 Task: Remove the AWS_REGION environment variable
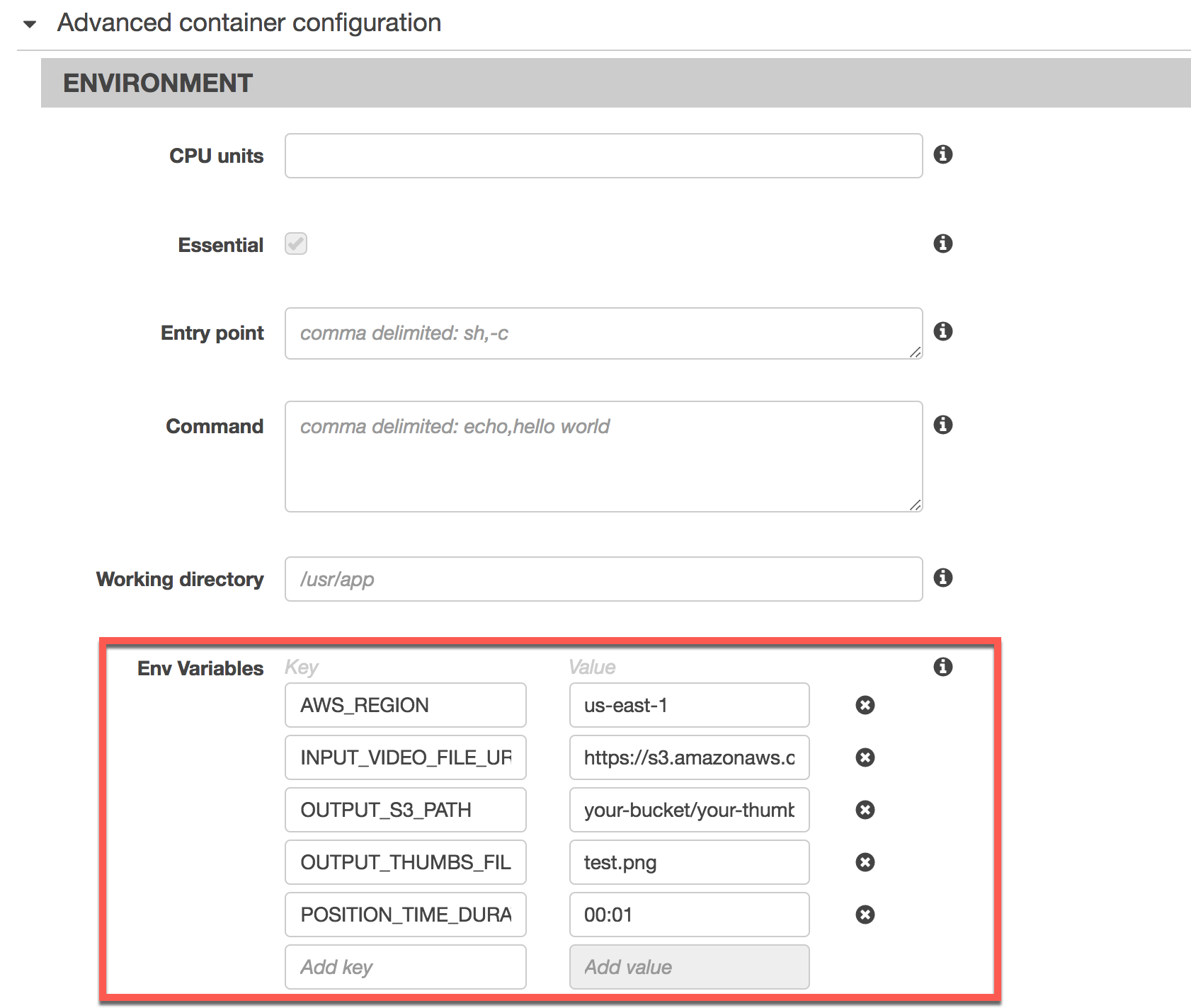click(865, 704)
